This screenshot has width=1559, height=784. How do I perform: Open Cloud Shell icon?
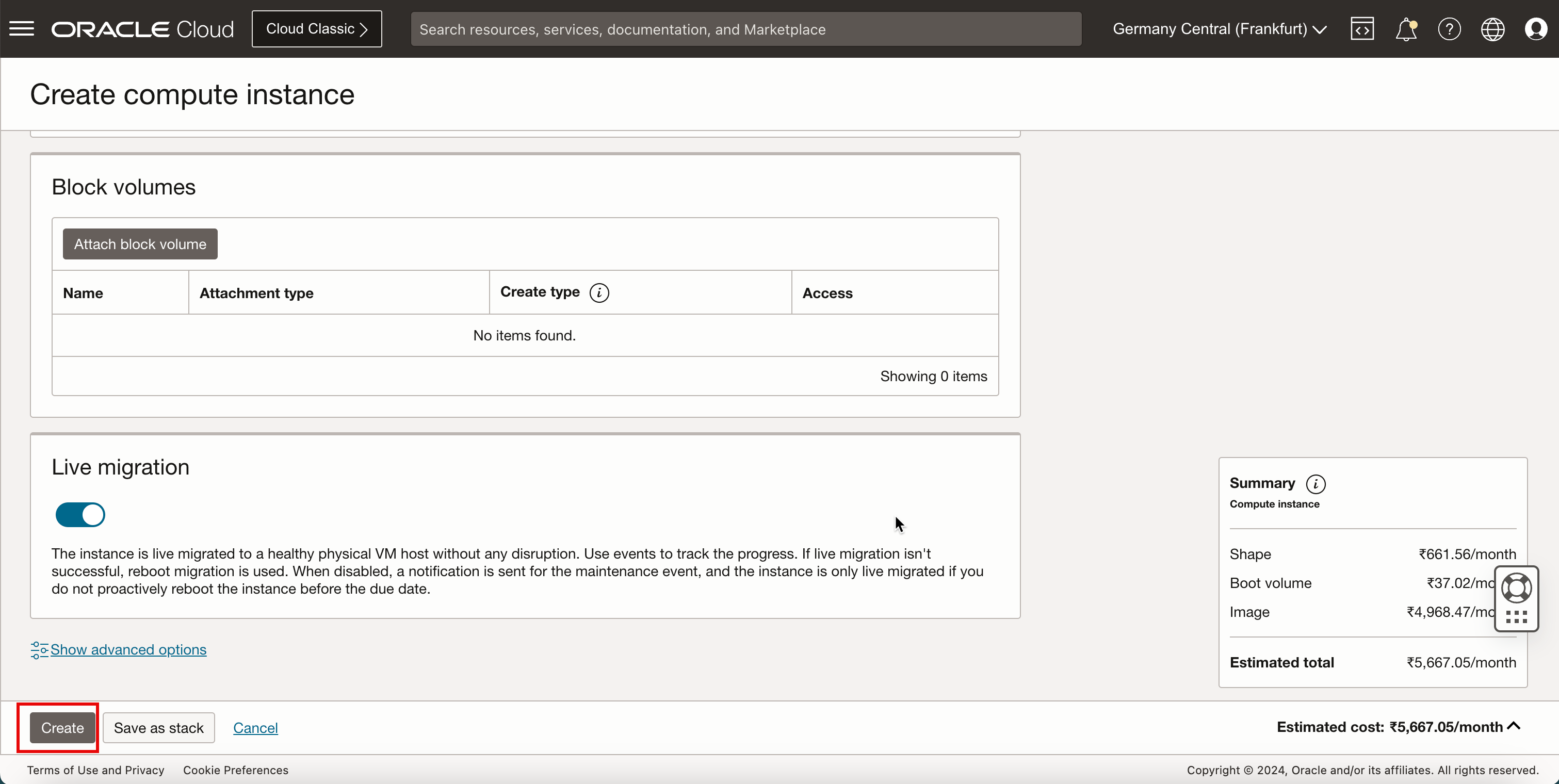[x=1361, y=28]
